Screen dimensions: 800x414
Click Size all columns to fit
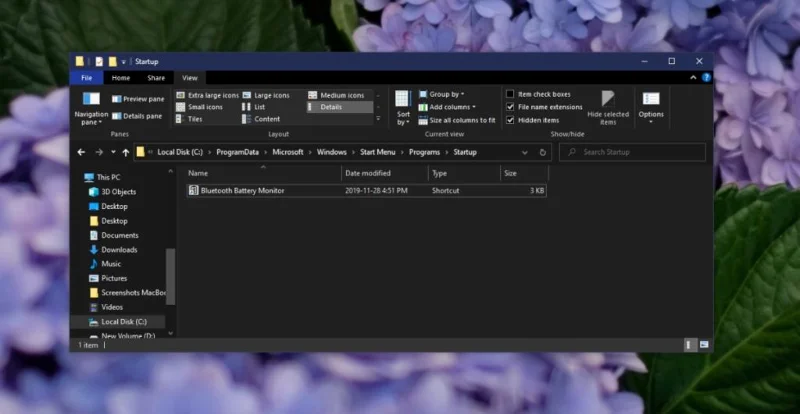(x=457, y=120)
